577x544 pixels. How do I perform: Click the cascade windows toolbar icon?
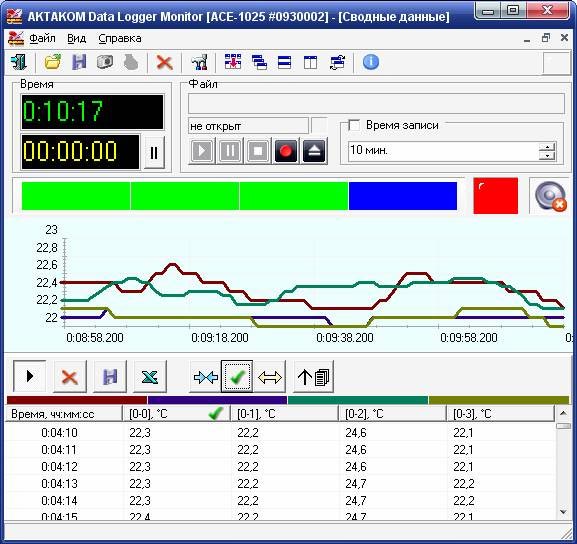click(x=259, y=62)
